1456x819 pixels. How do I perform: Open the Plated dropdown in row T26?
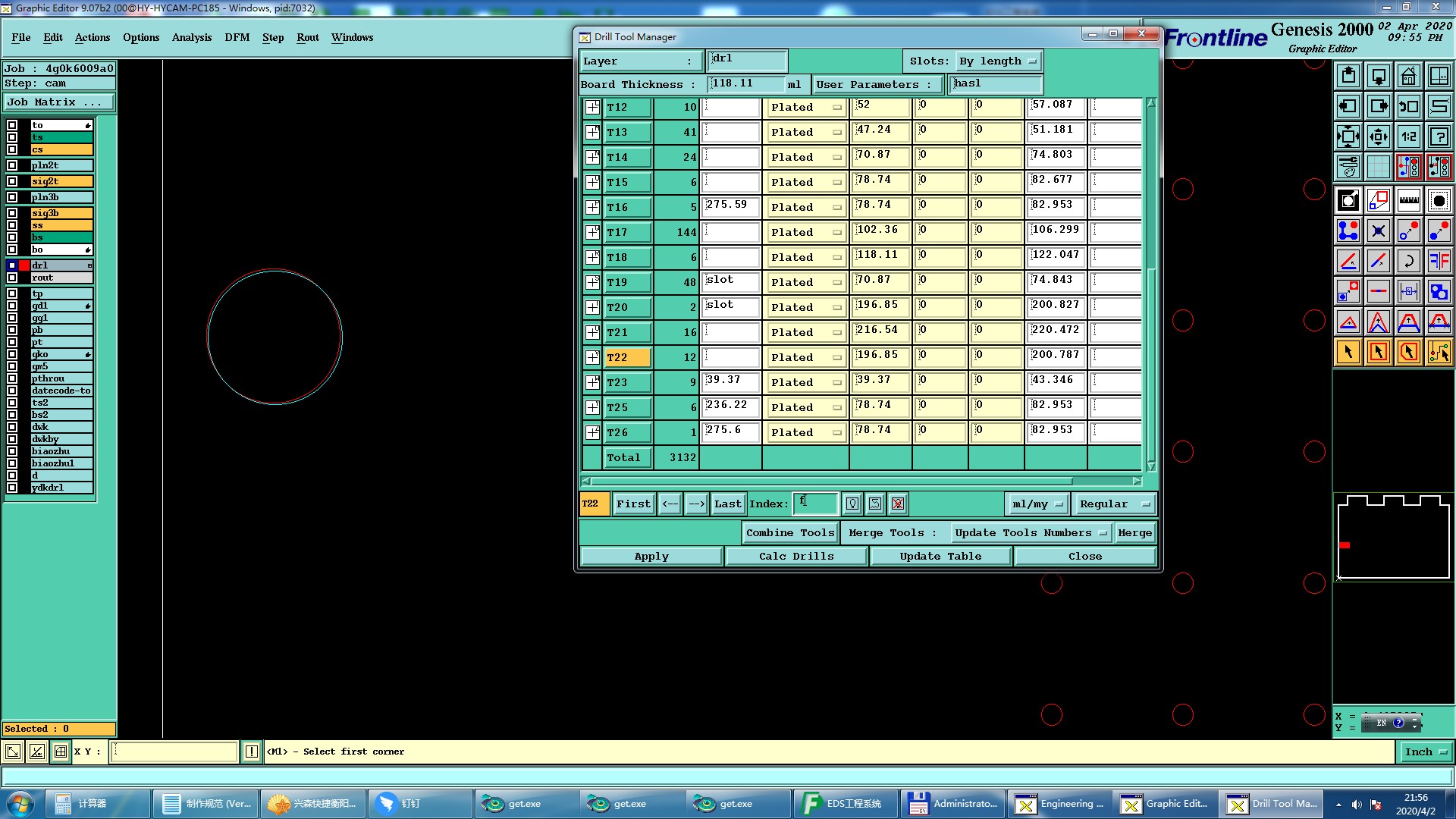tap(805, 432)
